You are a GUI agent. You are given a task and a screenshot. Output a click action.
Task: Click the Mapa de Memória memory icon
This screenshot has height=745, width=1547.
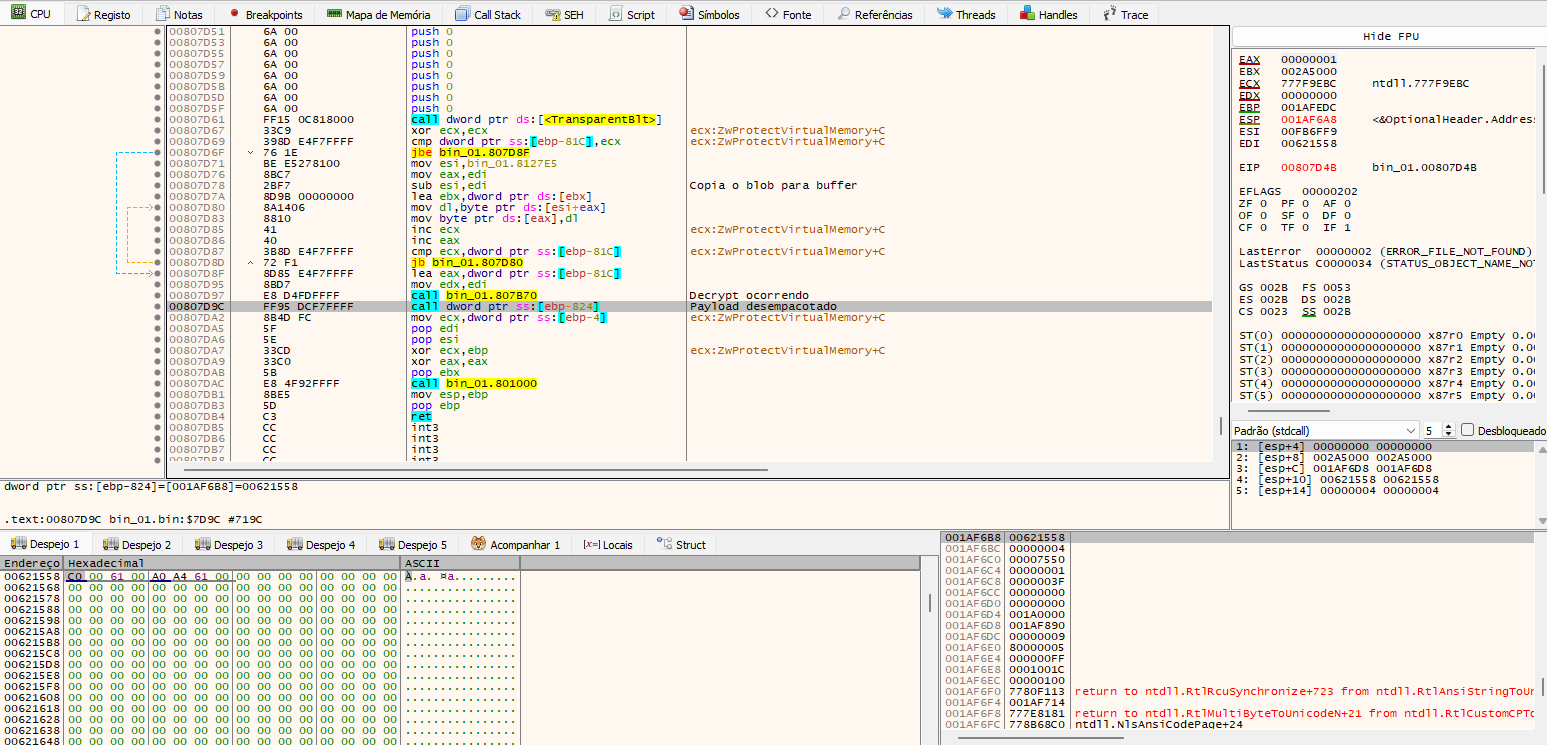[334, 15]
